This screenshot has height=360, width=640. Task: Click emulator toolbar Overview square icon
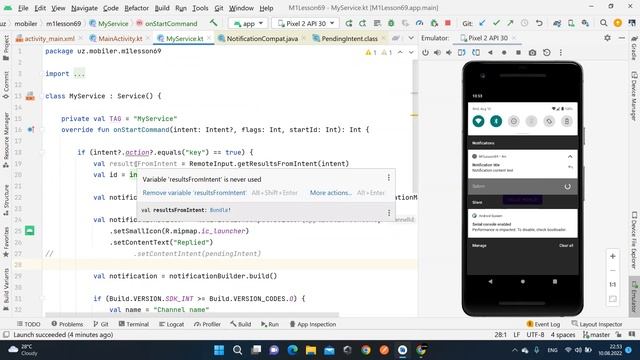[518, 53]
